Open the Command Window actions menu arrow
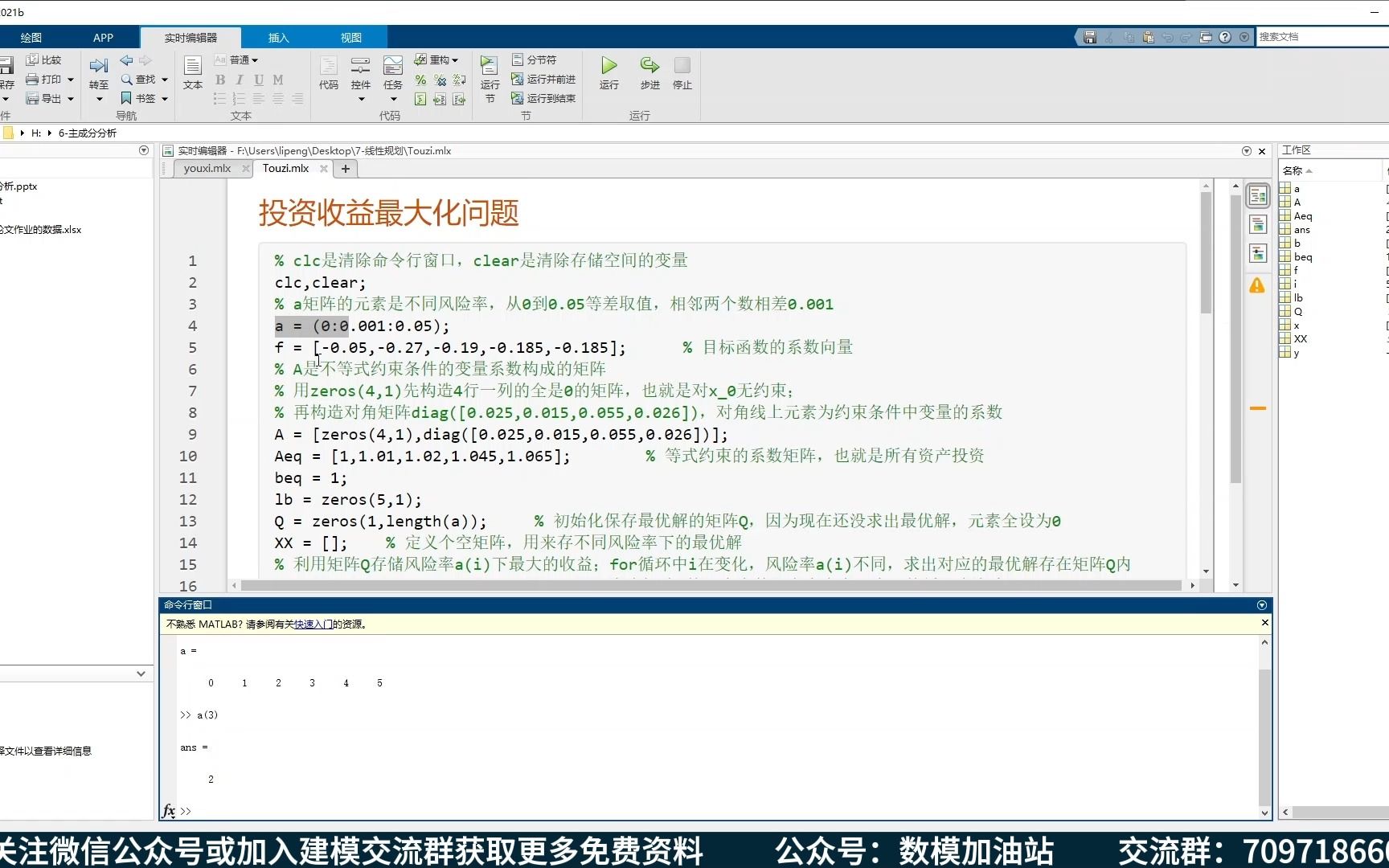The image size is (1389, 868). click(x=1262, y=605)
